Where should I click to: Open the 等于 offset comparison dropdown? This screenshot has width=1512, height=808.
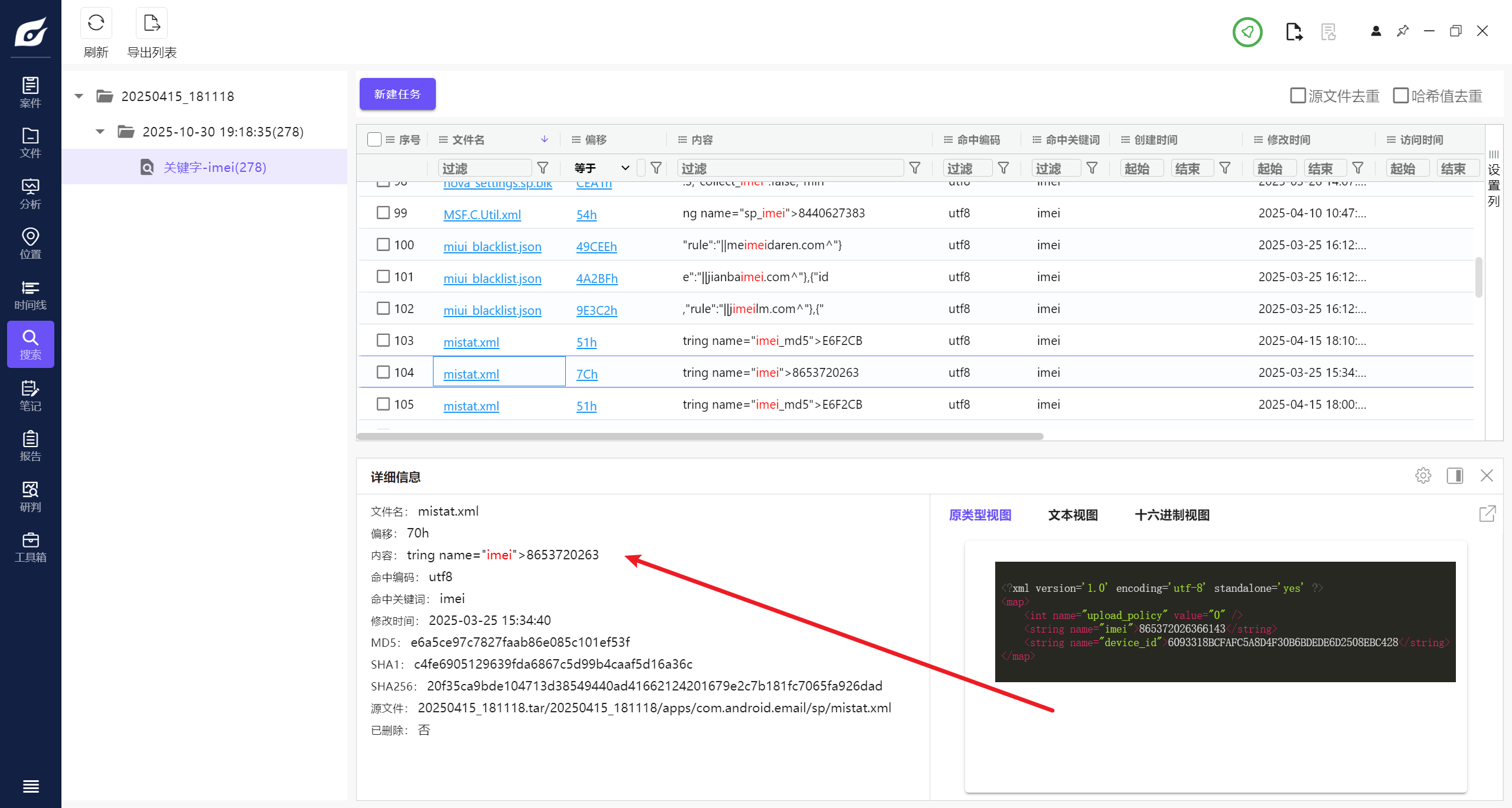point(601,168)
